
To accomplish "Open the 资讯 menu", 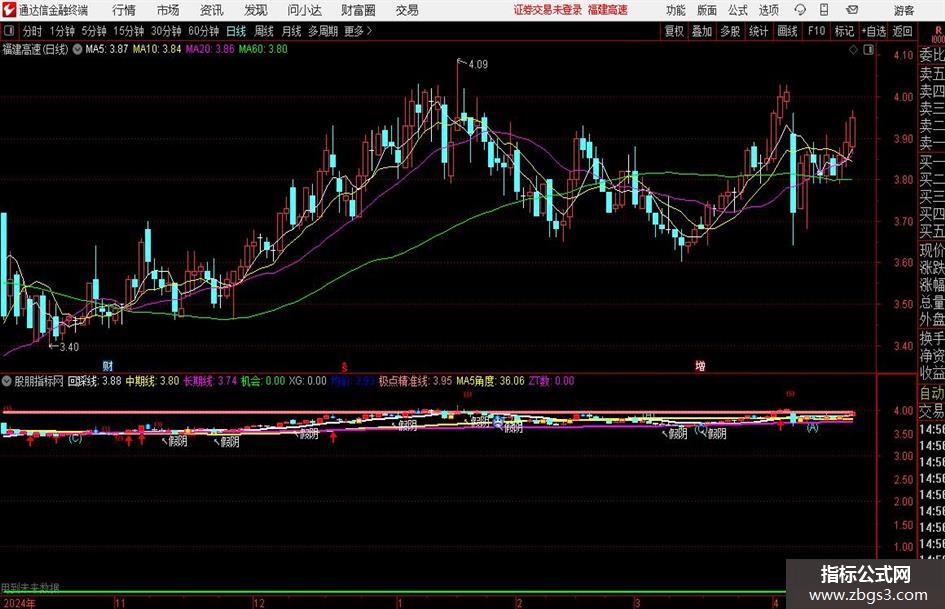I will tap(212, 10).
